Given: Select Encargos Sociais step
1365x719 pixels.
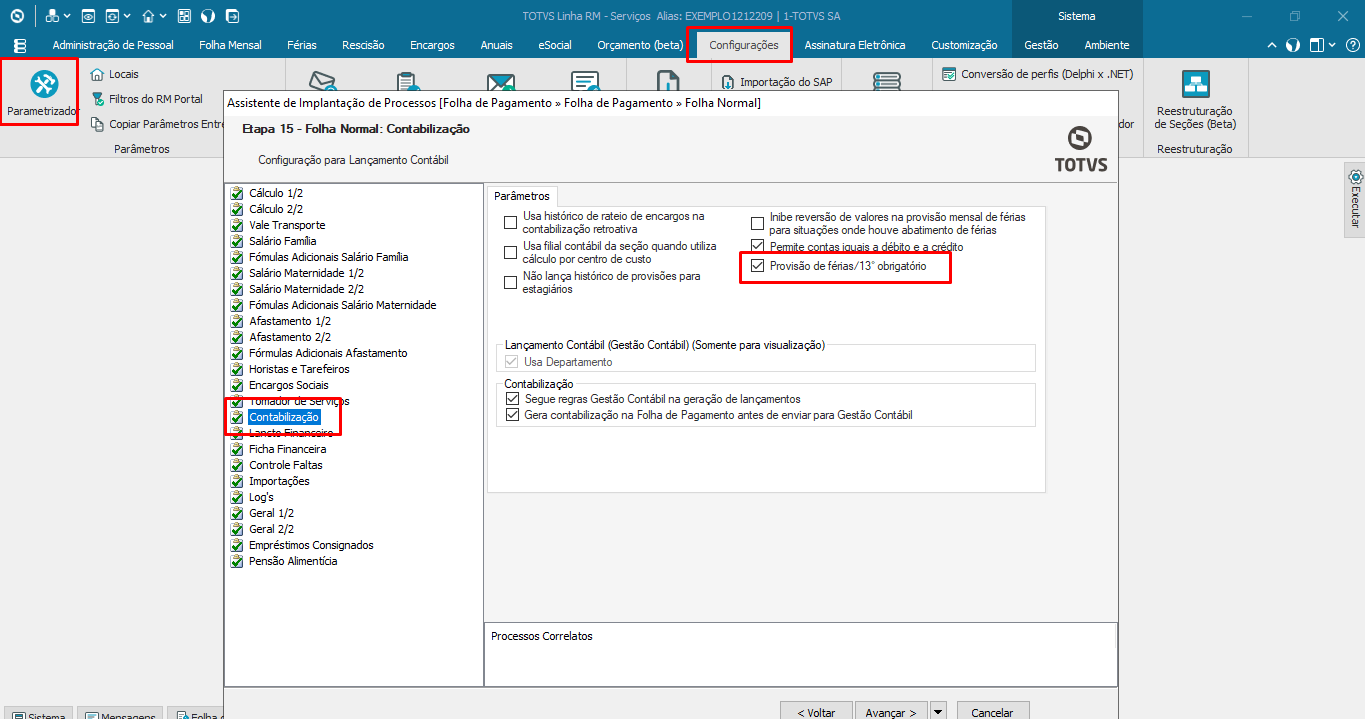Looking at the screenshot, I should [x=288, y=385].
